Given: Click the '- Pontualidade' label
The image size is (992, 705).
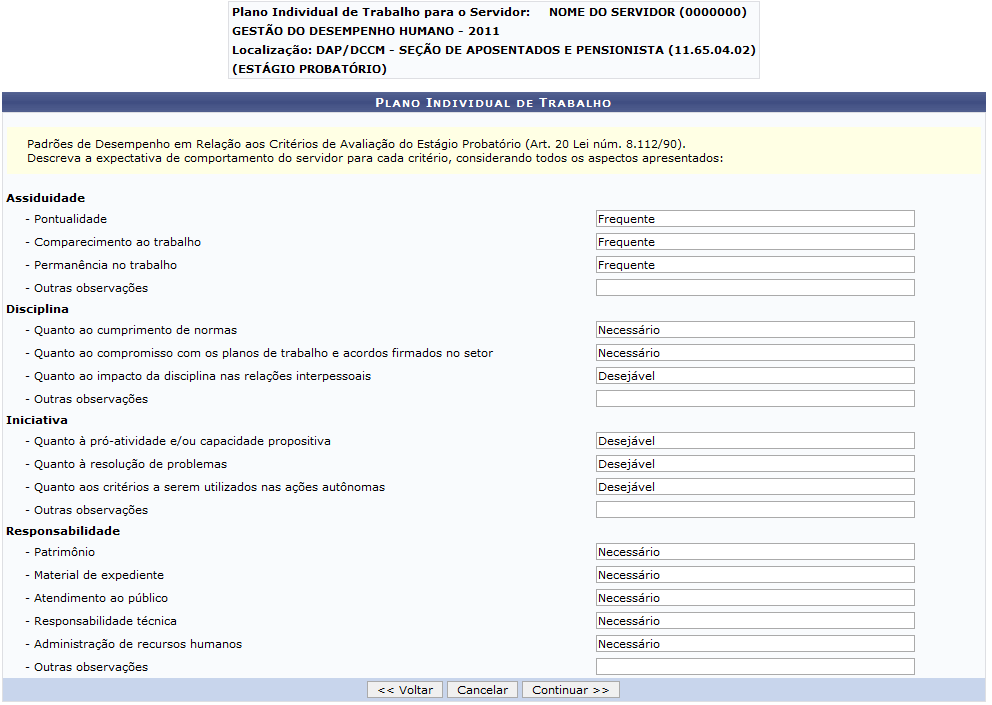Looking at the screenshot, I should coord(66,219).
